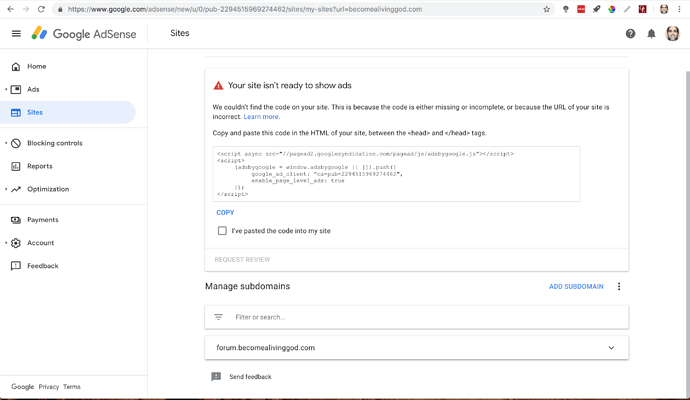The width and height of the screenshot is (690, 400).
Task: Expand the Ads menu arrow
Action: click(6, 89)
